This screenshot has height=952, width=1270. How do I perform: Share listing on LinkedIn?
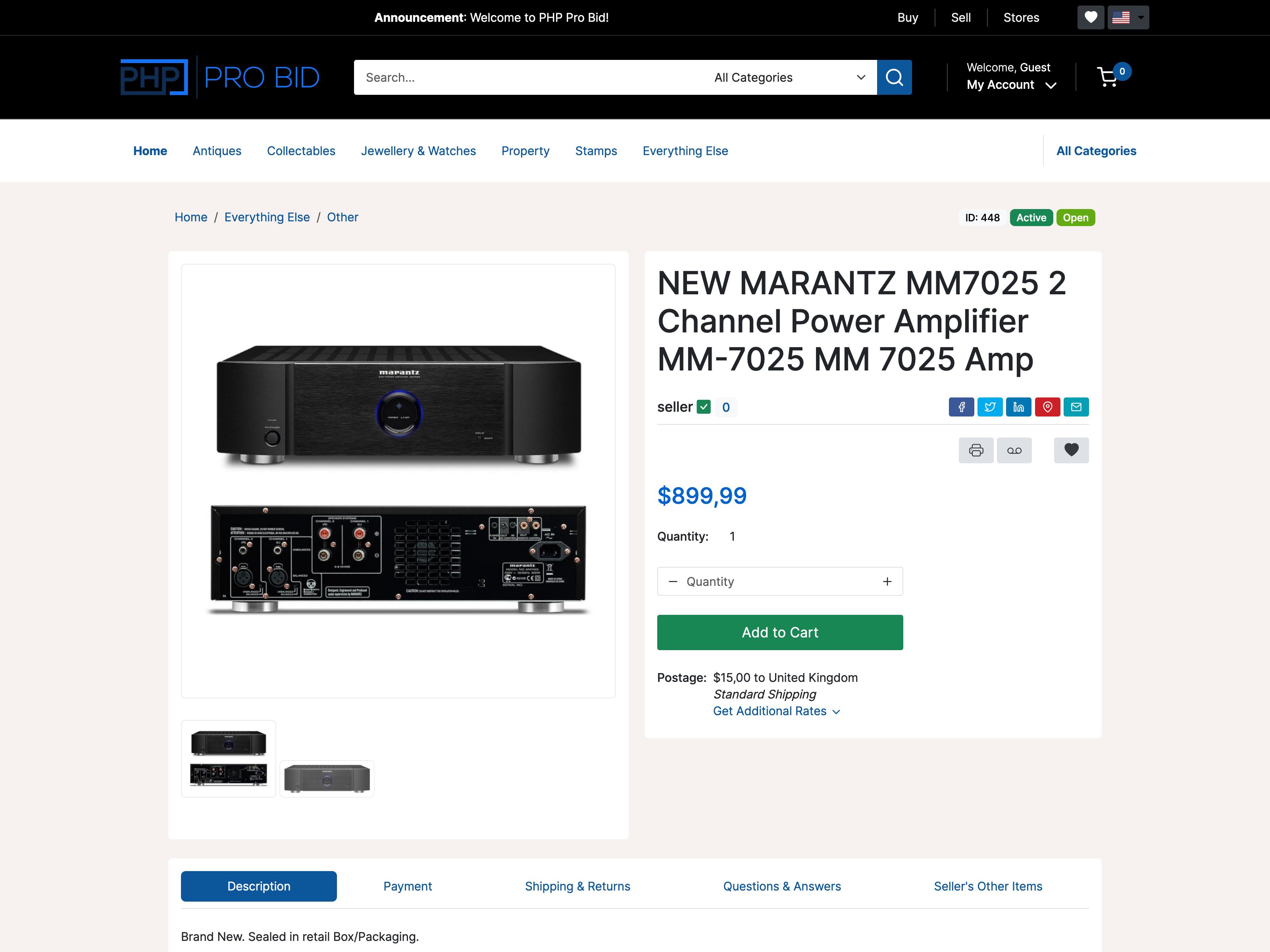1018,407
